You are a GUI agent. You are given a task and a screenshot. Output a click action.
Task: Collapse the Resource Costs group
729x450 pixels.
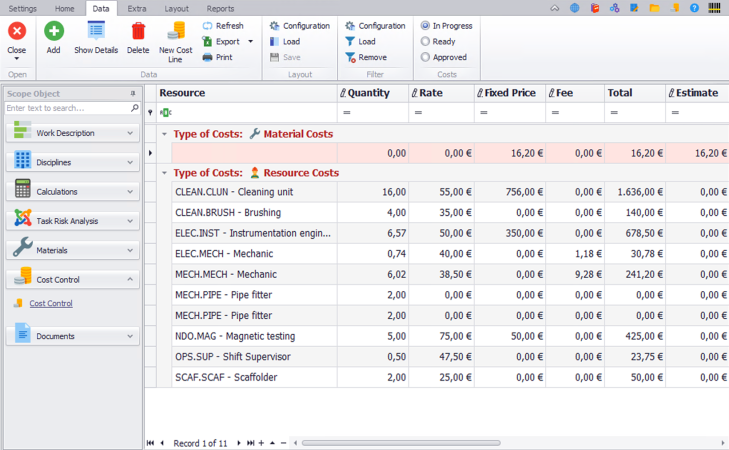(164, 173)
